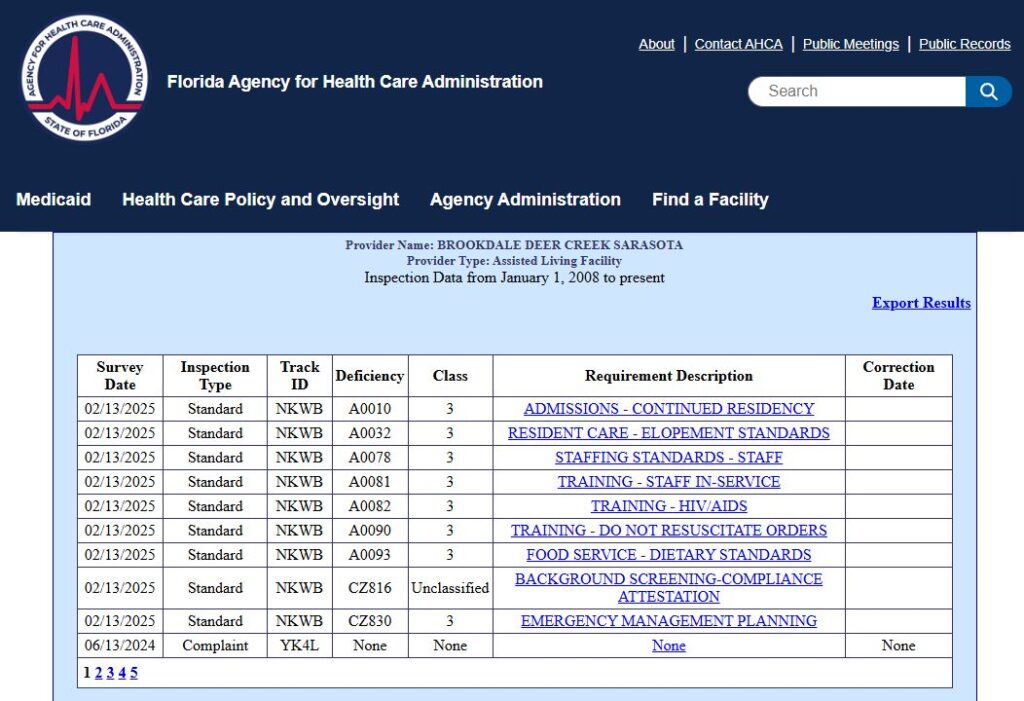This screenshot has height=701, width=1024.
Task: Select deficiency code A0081 cell
Action: click(370, 481)
